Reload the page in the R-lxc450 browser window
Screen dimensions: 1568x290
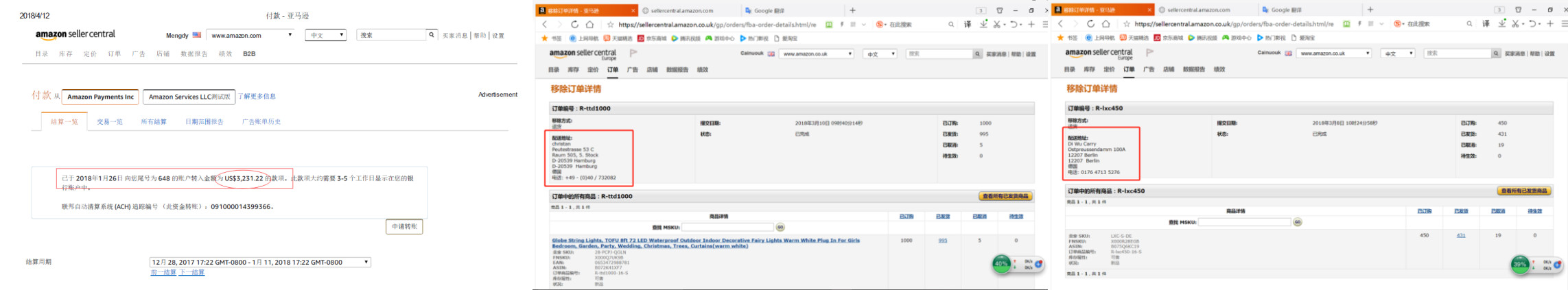click(1090, 24)
